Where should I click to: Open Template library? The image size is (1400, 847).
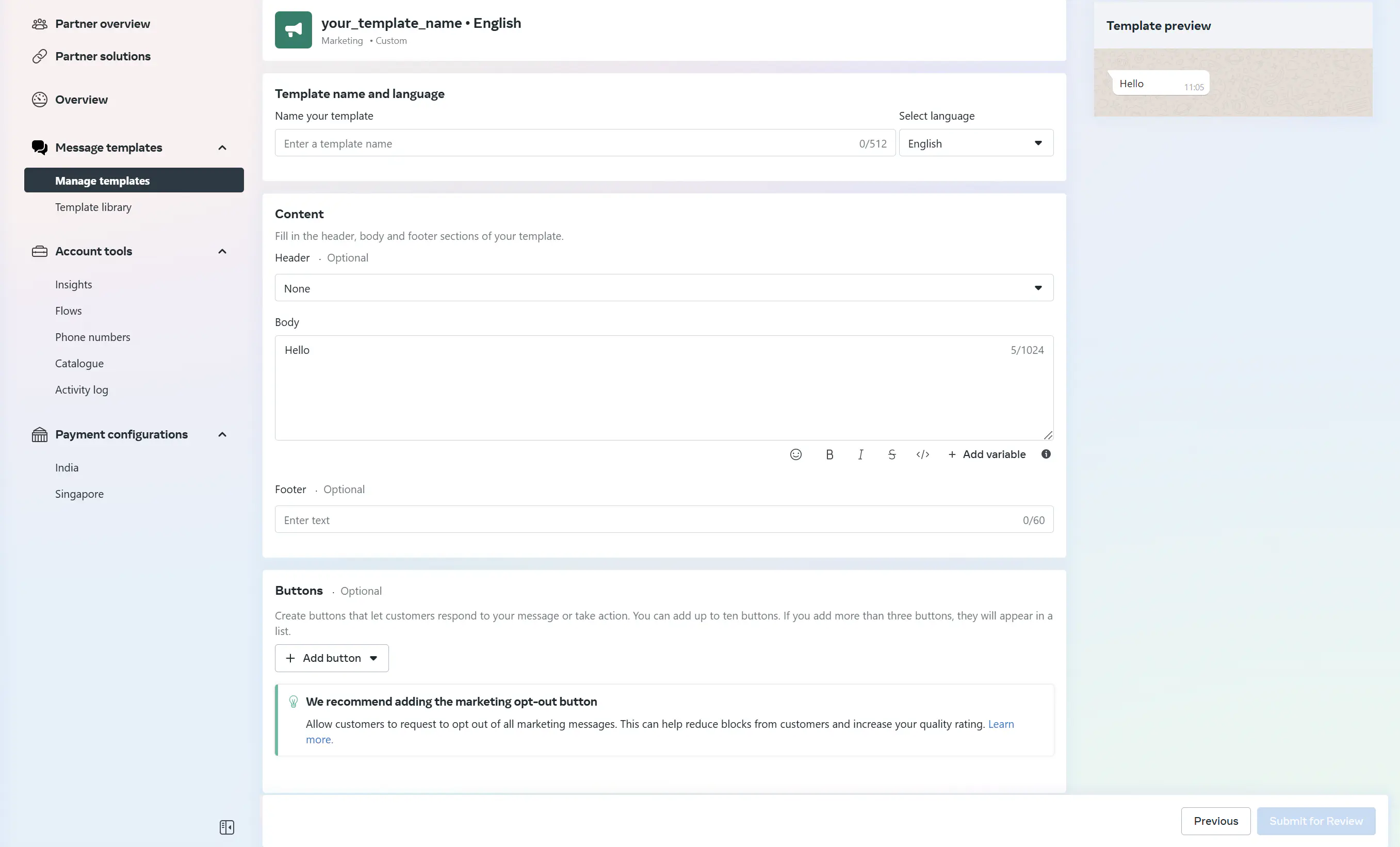93,207
